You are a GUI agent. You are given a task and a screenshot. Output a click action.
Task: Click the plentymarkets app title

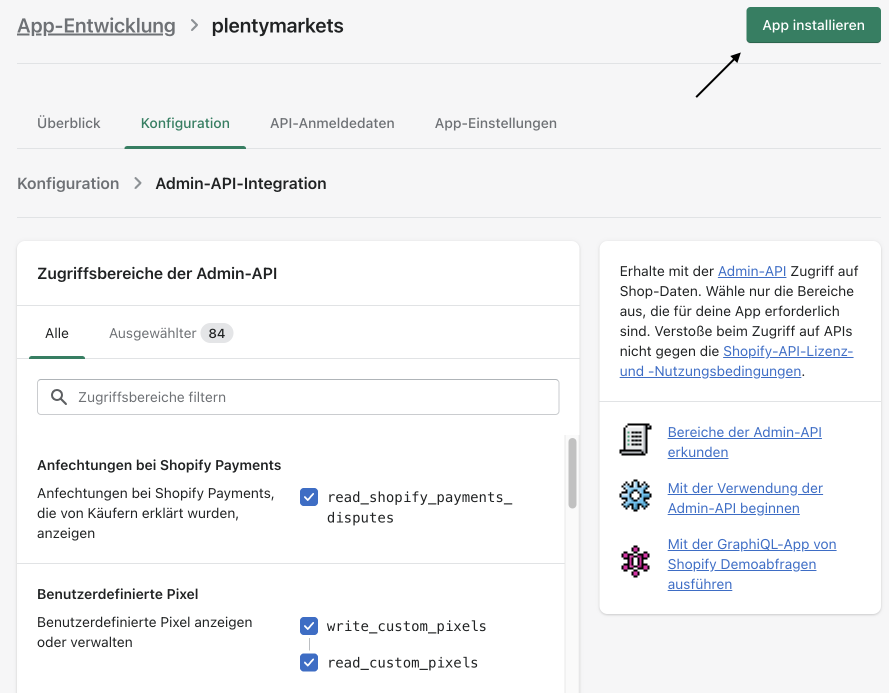pyautogui.click(x=277, y=26)
